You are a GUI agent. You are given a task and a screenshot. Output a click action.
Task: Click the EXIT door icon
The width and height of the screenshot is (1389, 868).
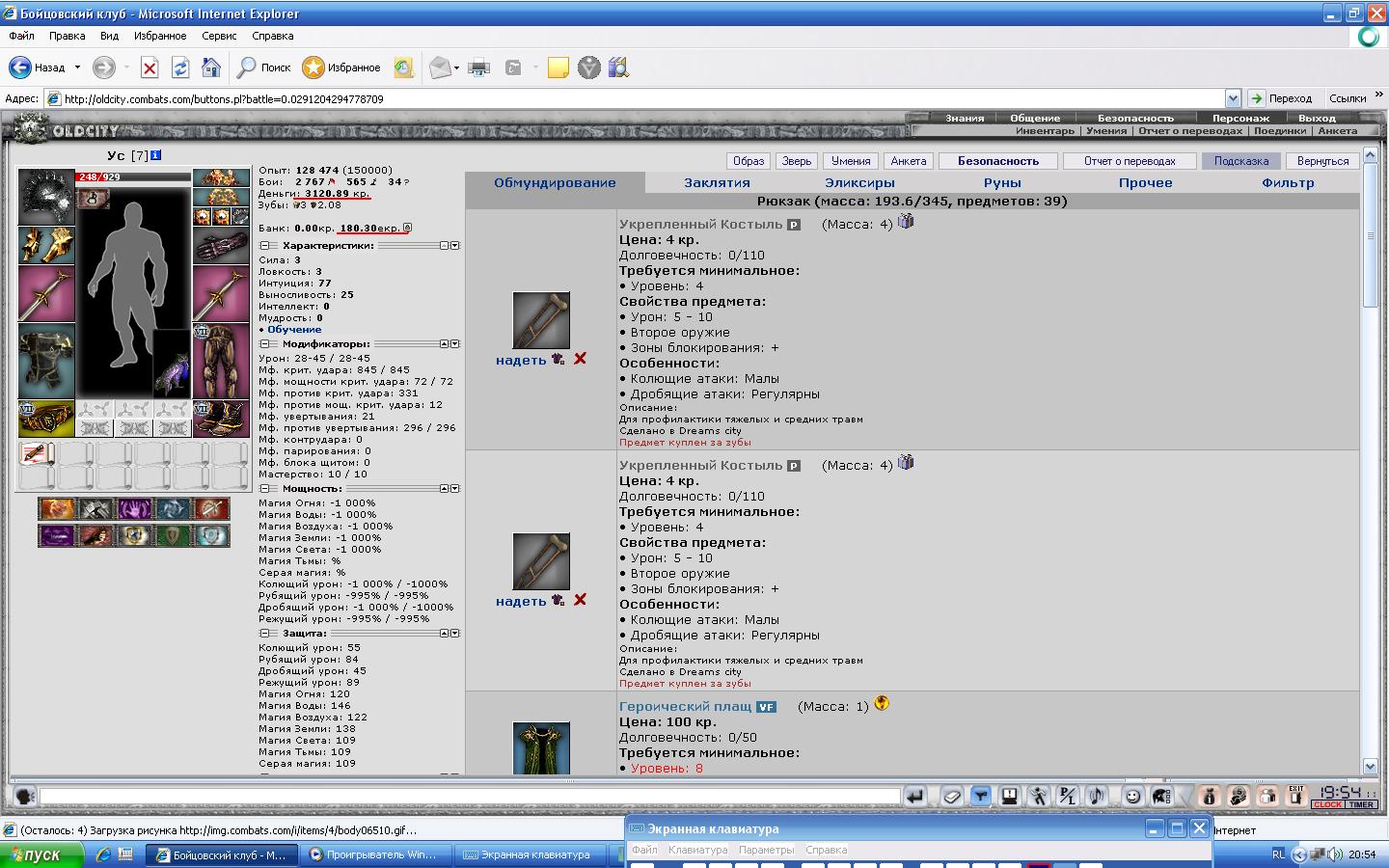click(x=1295, y=795)
